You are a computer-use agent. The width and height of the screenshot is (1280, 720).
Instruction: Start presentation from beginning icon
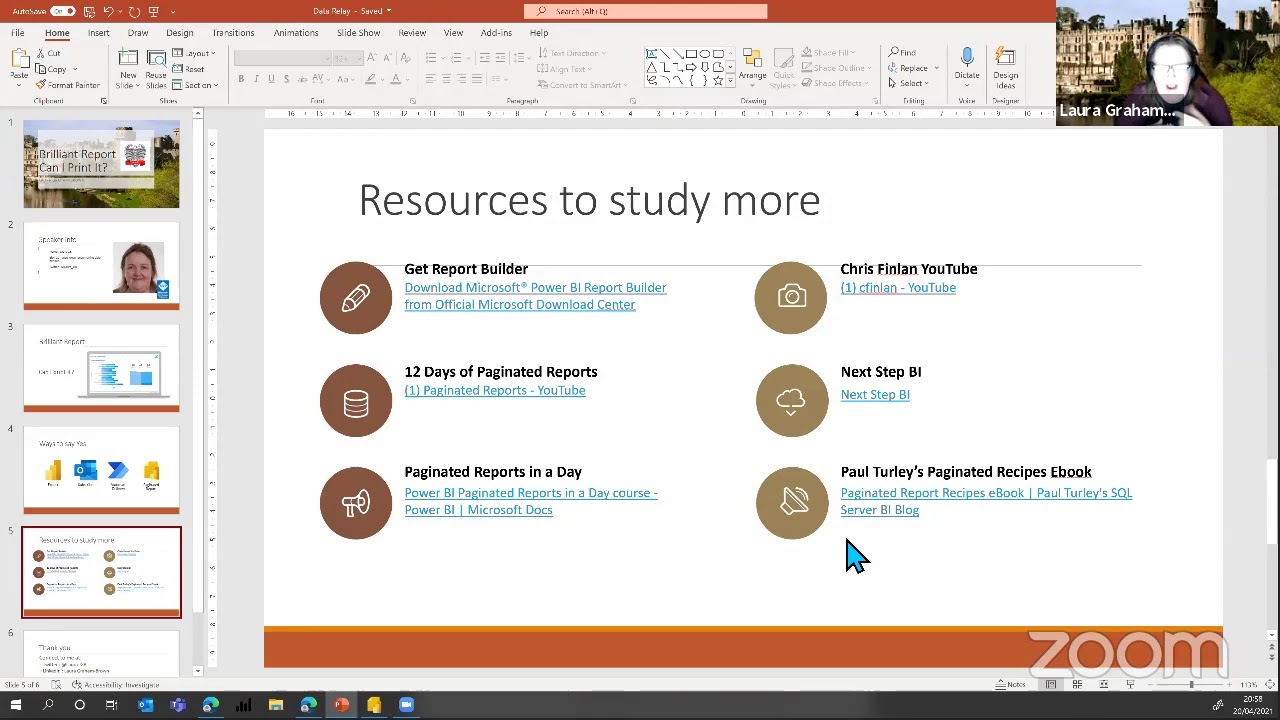click(x=154, y=11)
